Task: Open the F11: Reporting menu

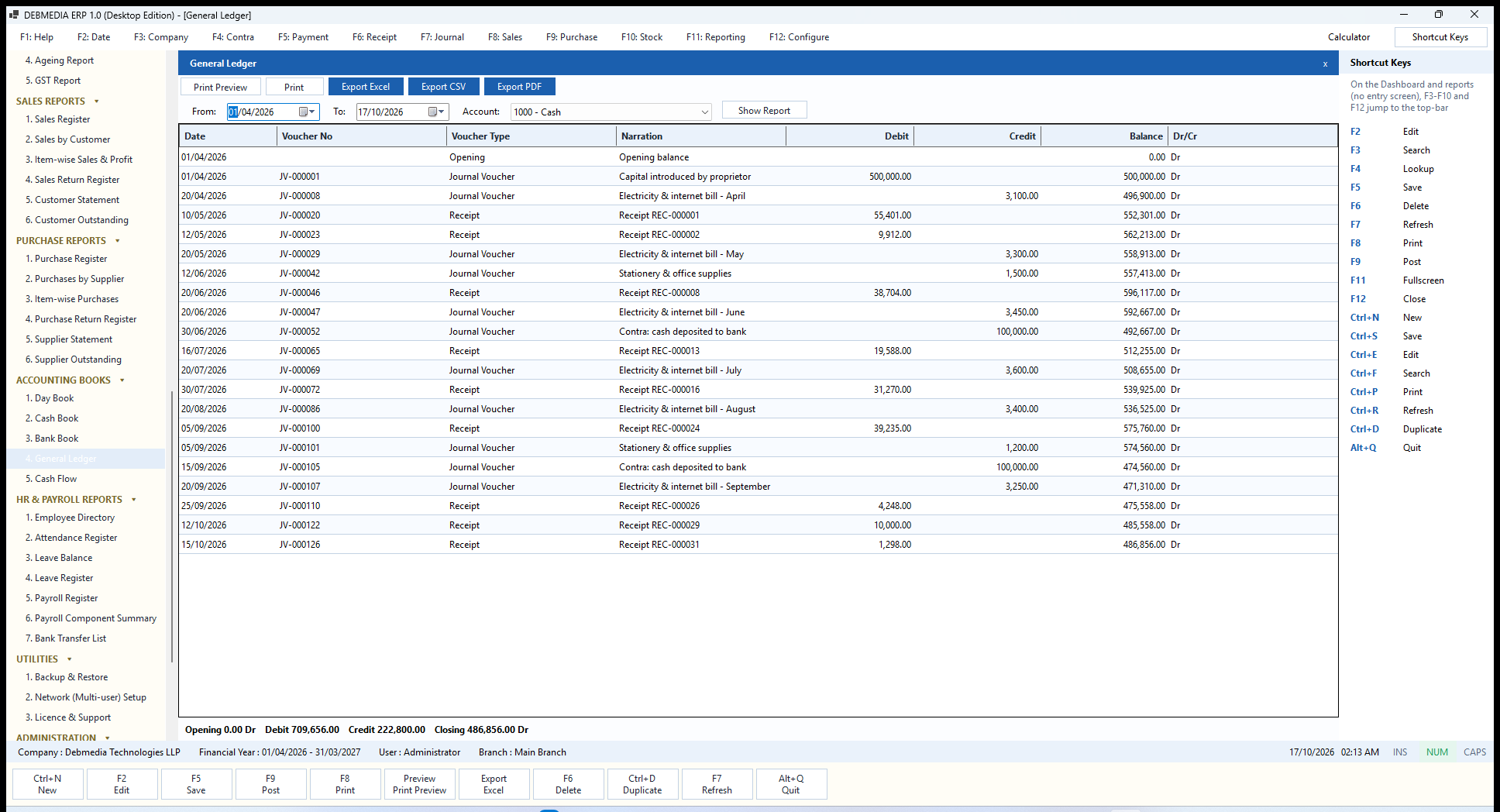Action: (715, 37)
